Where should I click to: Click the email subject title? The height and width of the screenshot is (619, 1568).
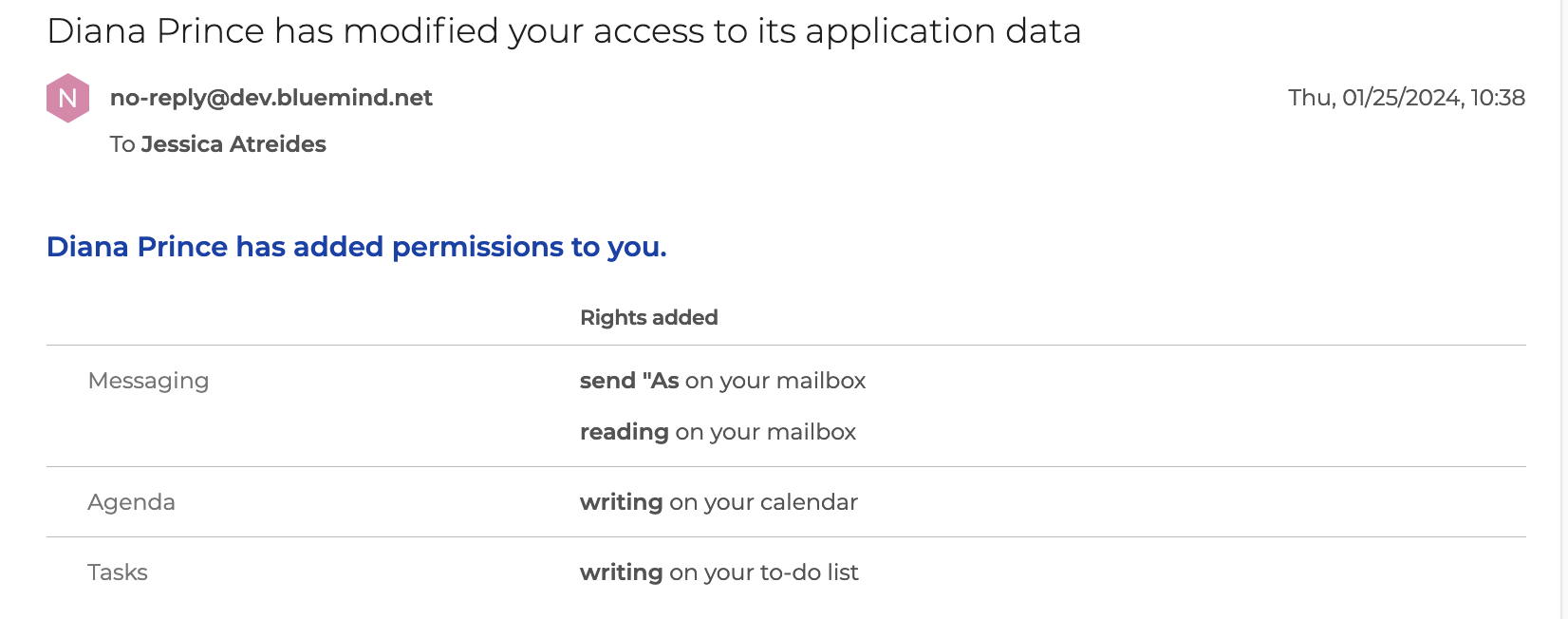pos(564,31)
